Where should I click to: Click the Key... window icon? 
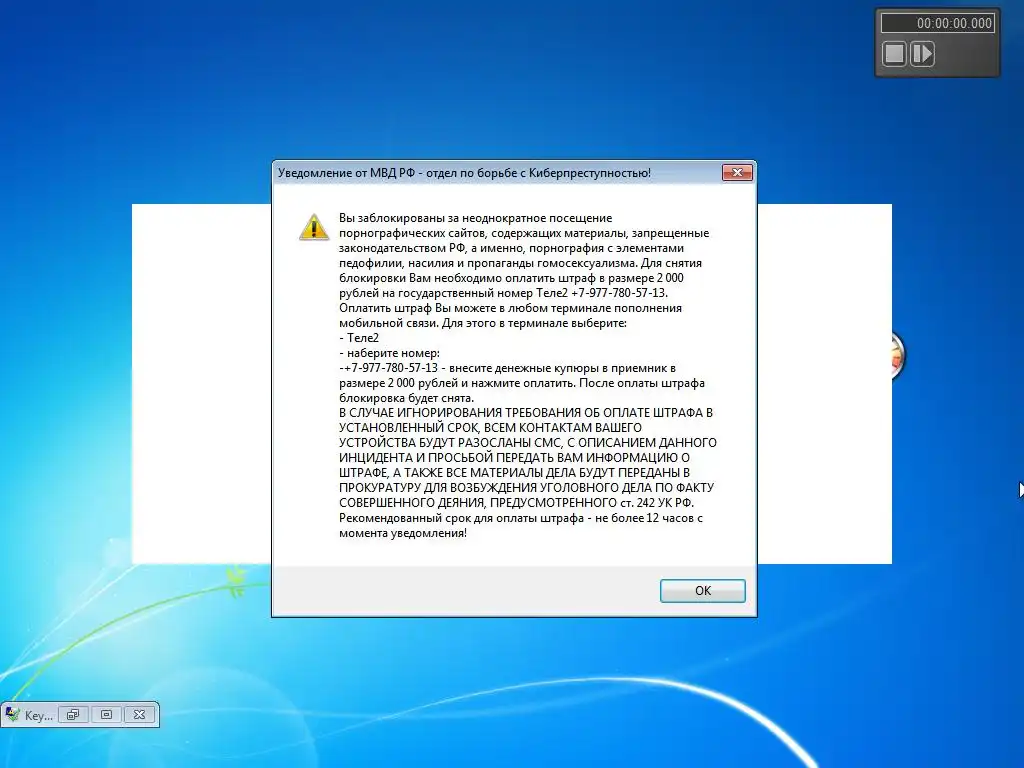pyautogui.click(x=12, y=714)
